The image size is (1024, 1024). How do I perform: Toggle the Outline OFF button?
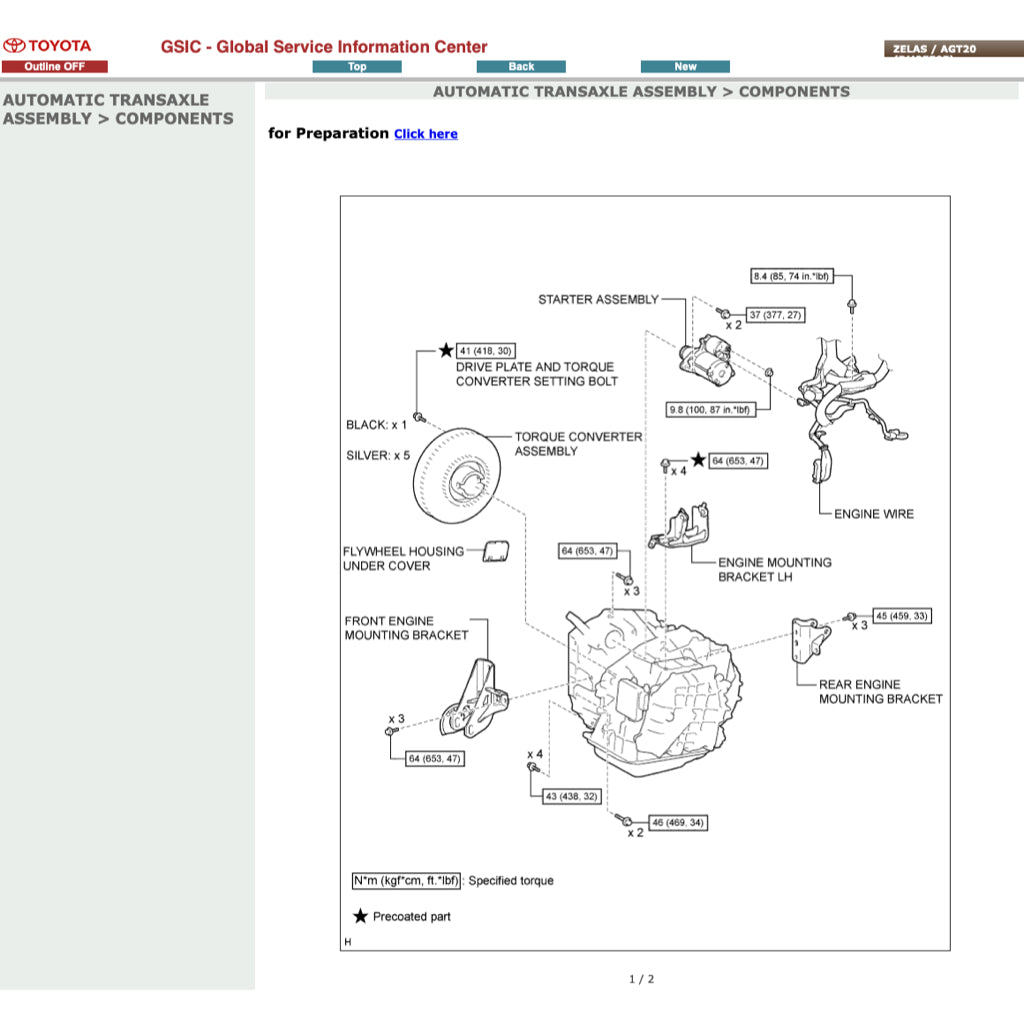click(54, 67)
